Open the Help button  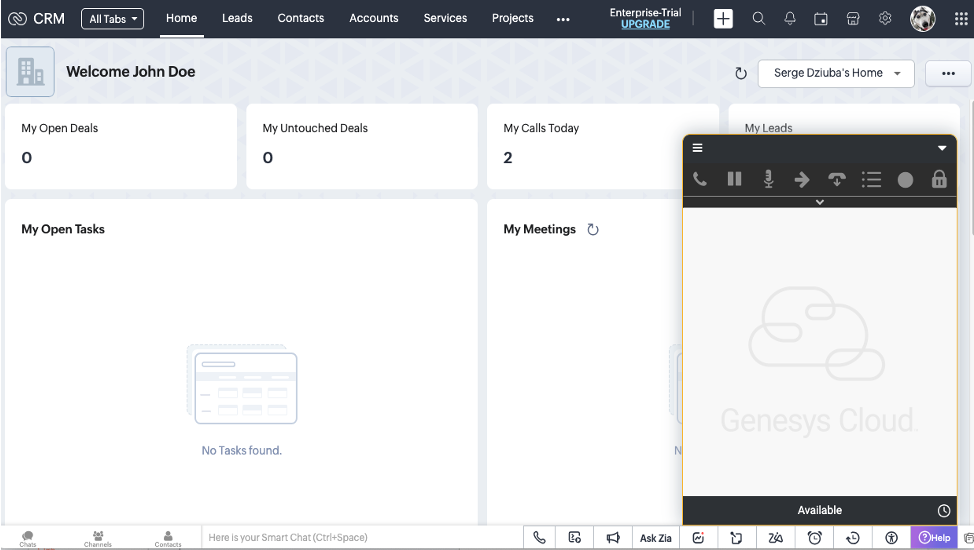point(934,538)
